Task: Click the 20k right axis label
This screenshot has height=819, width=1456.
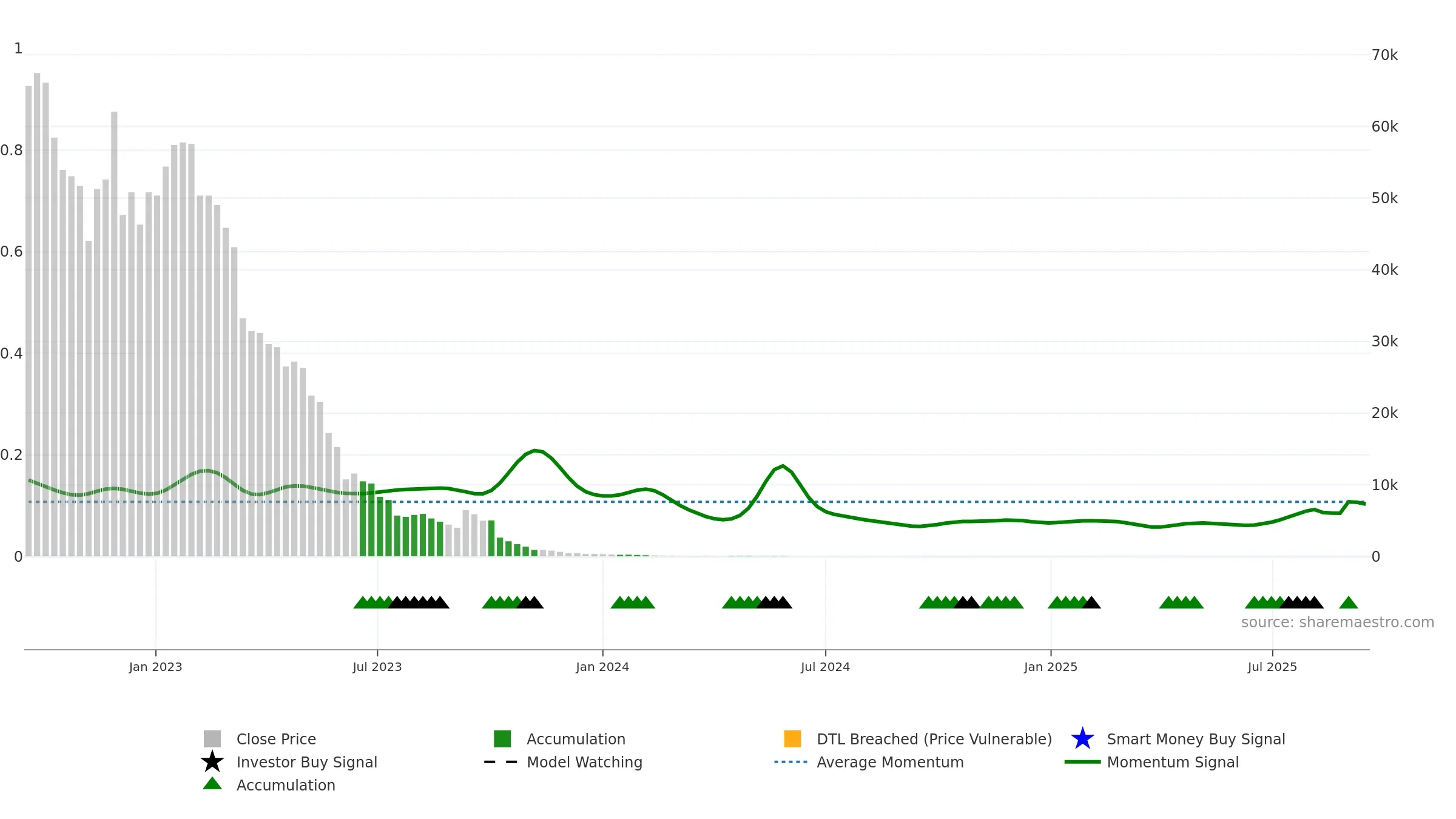Action: pyautogui.click(x=1384, y=413)
